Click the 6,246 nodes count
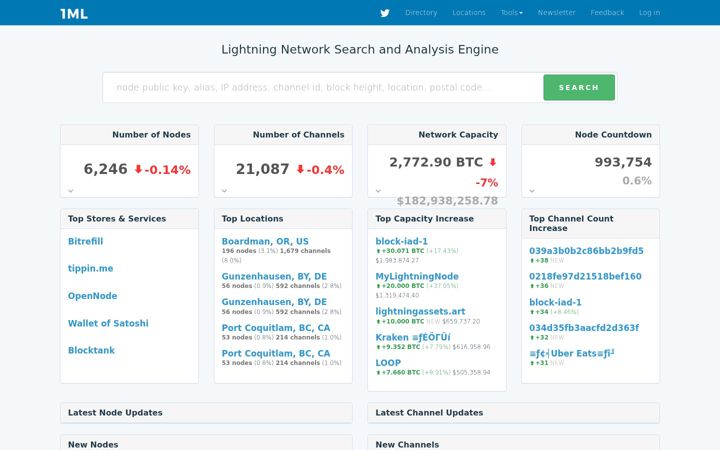 click(106, 169)
